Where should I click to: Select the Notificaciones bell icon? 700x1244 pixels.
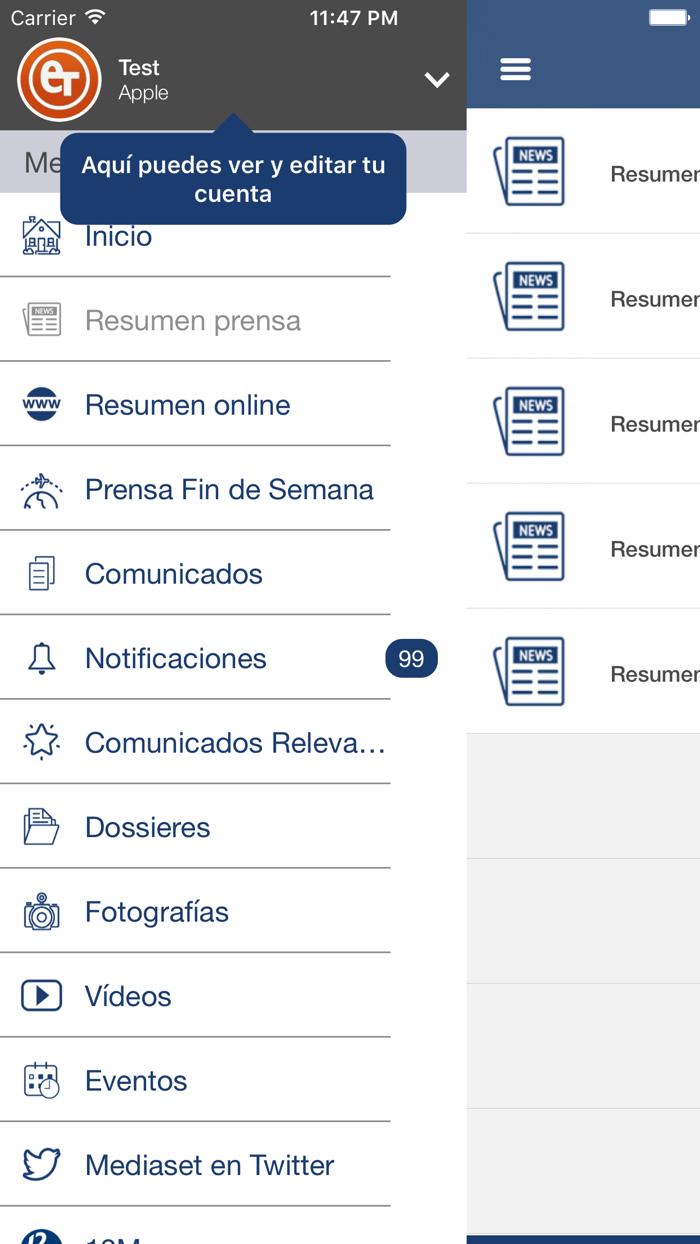tap(40, 658)
